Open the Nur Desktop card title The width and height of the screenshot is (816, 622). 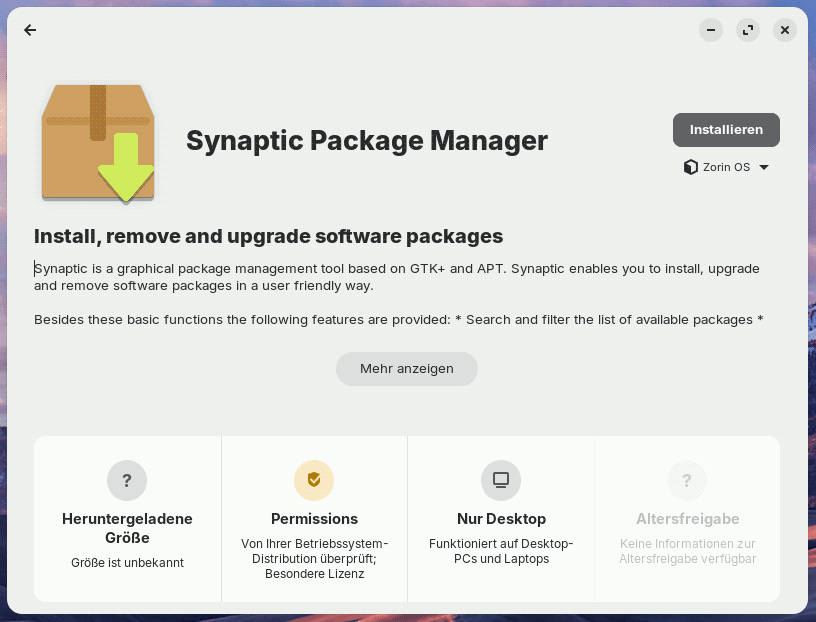(x=501, y=519)
